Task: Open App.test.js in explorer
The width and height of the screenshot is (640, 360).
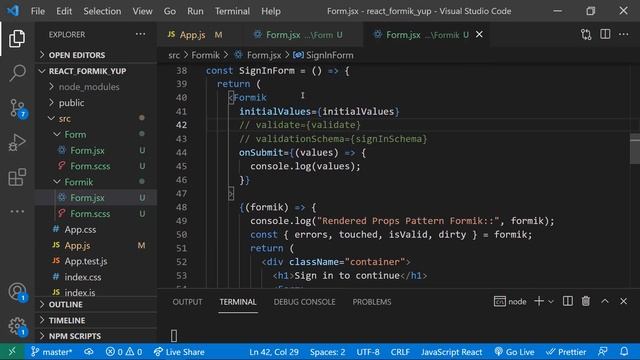Action: click(x=96, y=261)
